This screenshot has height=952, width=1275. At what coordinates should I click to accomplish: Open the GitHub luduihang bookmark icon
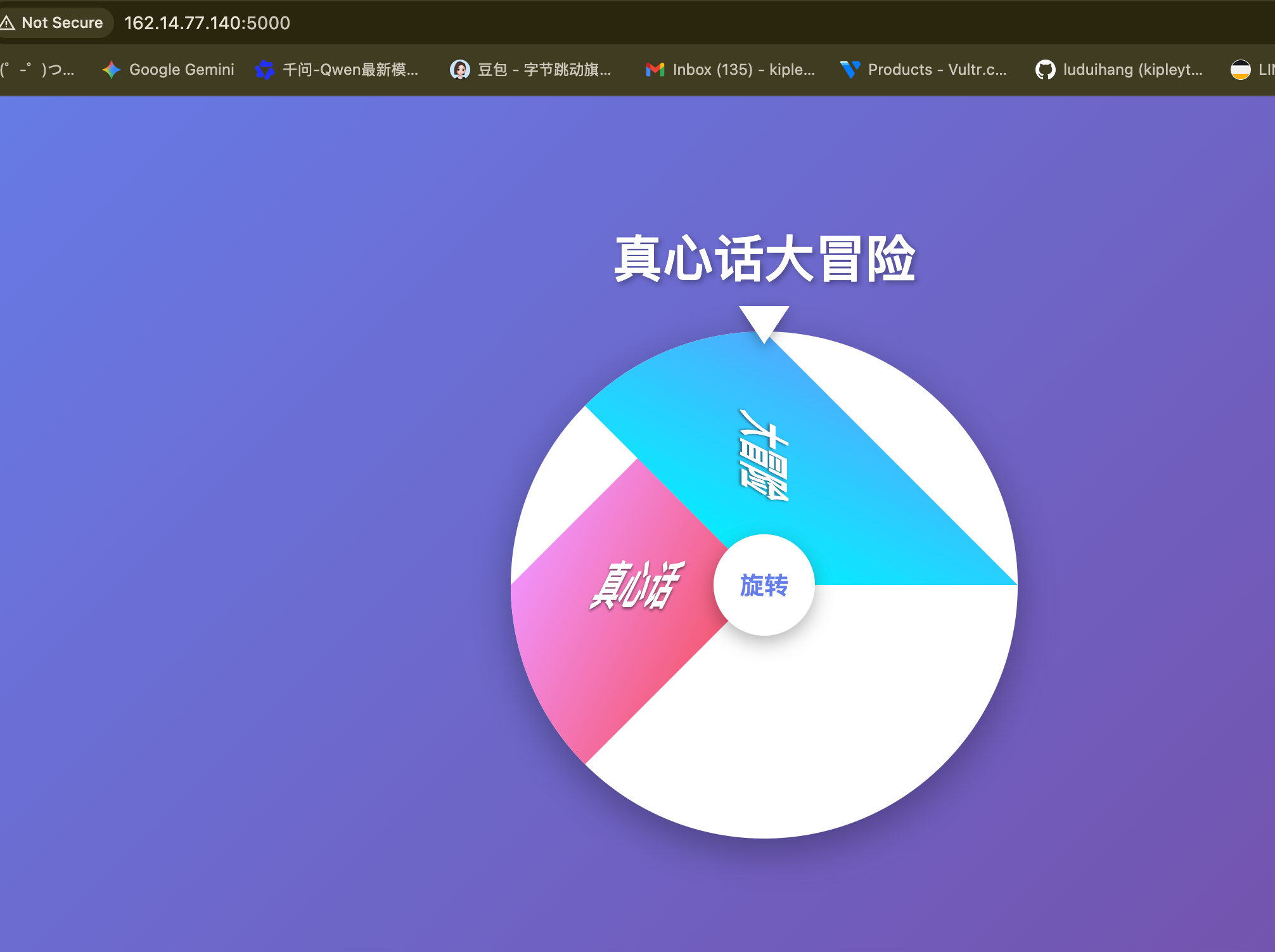pyautogui.click(x=1045, y=70)
